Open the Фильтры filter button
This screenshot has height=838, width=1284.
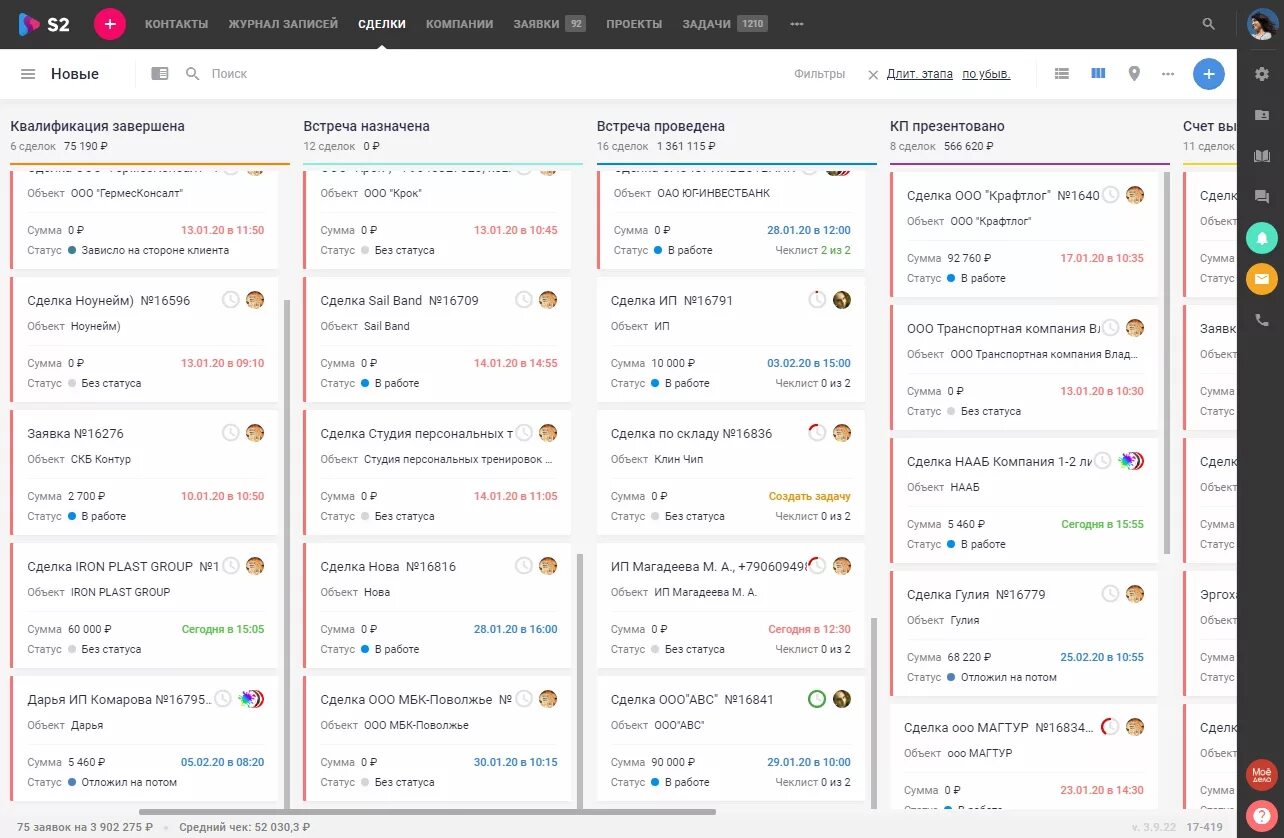819,74
